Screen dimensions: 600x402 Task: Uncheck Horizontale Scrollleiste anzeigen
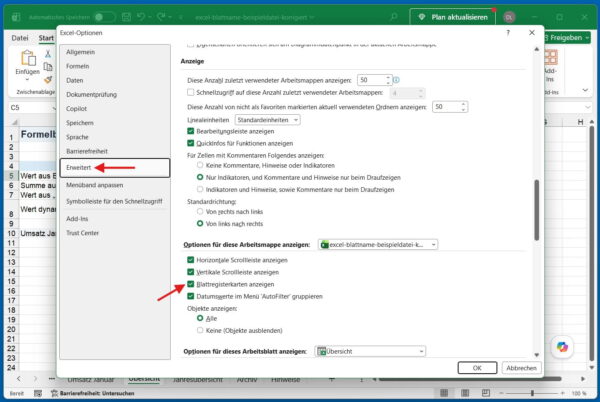pos(191,260)
